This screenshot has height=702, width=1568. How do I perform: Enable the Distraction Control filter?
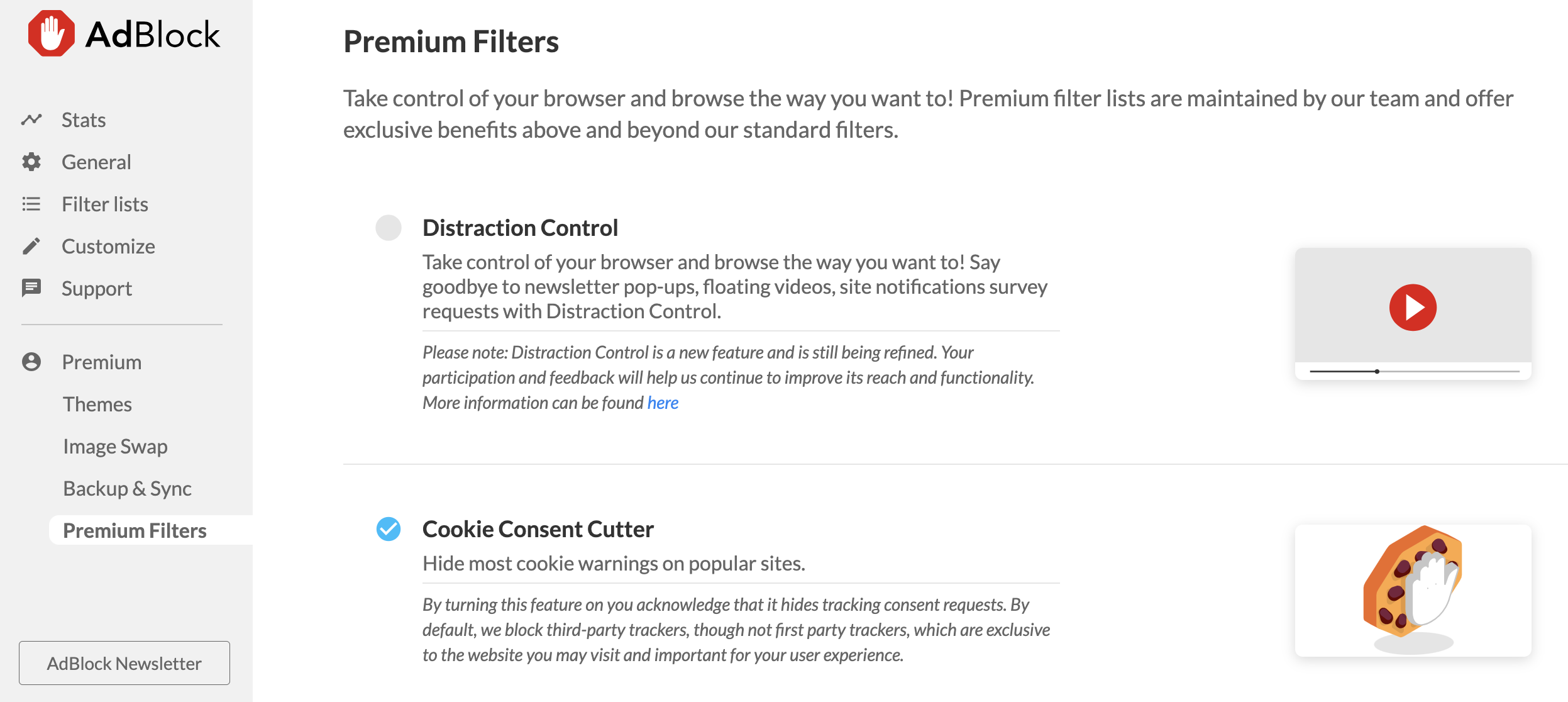click(389, 228)
